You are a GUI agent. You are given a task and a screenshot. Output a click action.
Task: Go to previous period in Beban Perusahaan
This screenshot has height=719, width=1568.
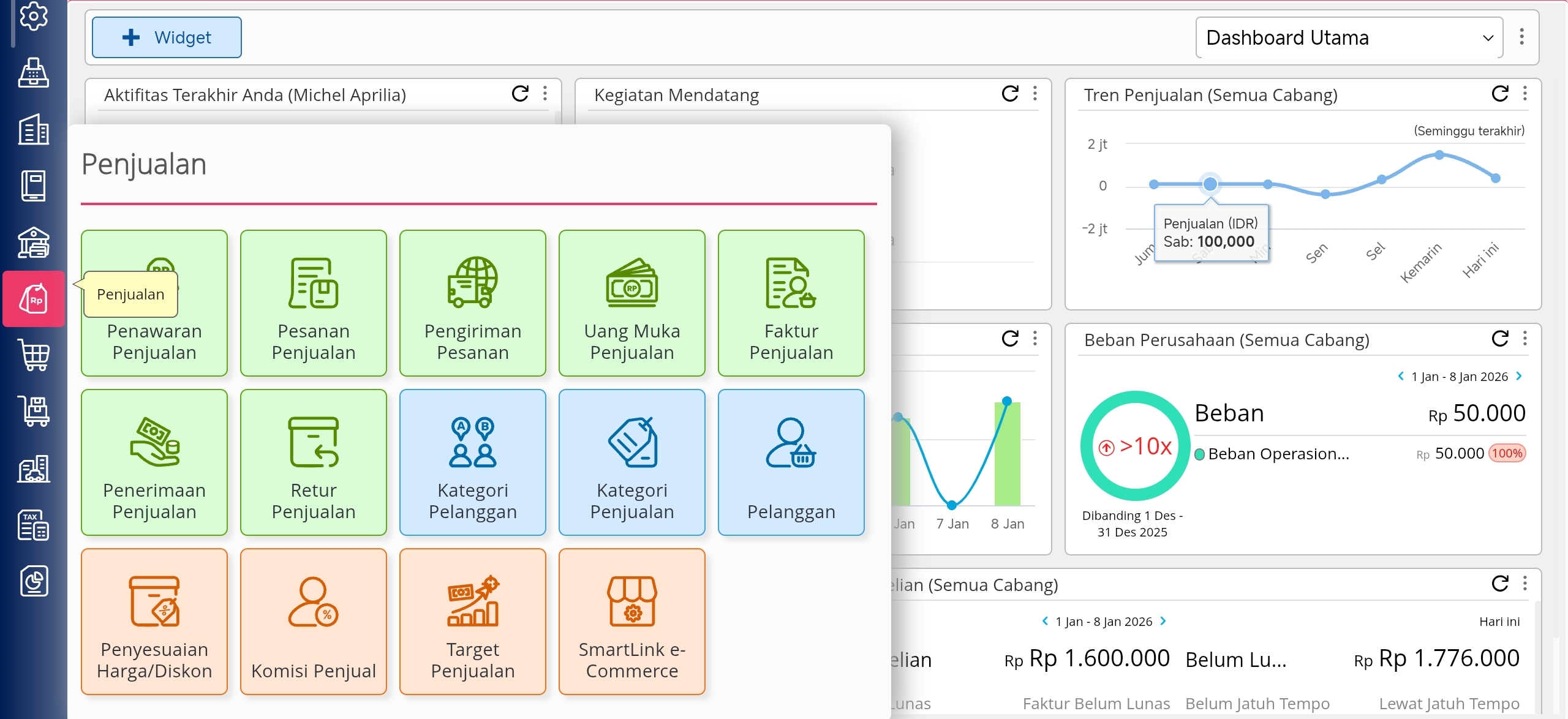tap(1401, 376)
